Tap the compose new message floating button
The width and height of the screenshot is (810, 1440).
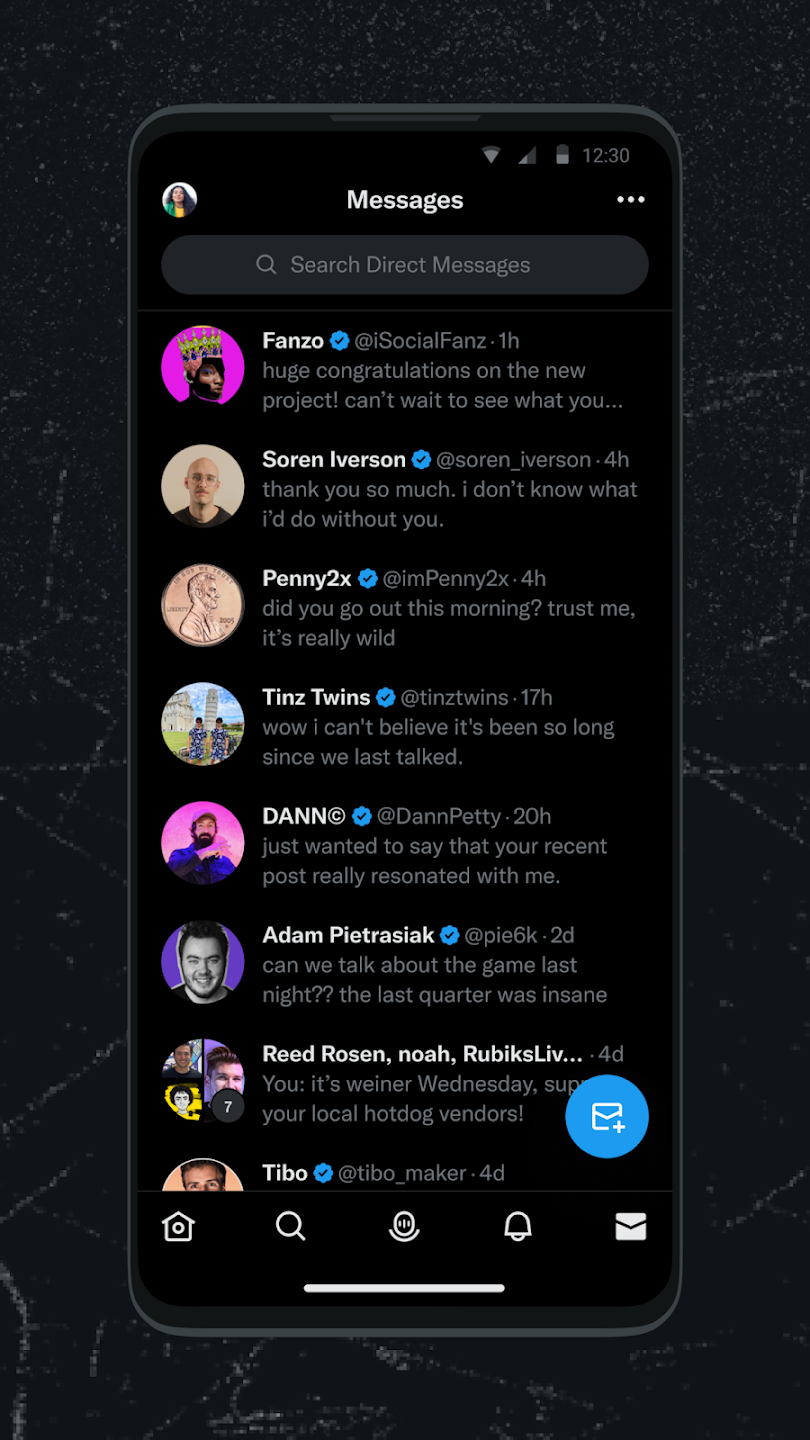click(x=607, y=1117)
